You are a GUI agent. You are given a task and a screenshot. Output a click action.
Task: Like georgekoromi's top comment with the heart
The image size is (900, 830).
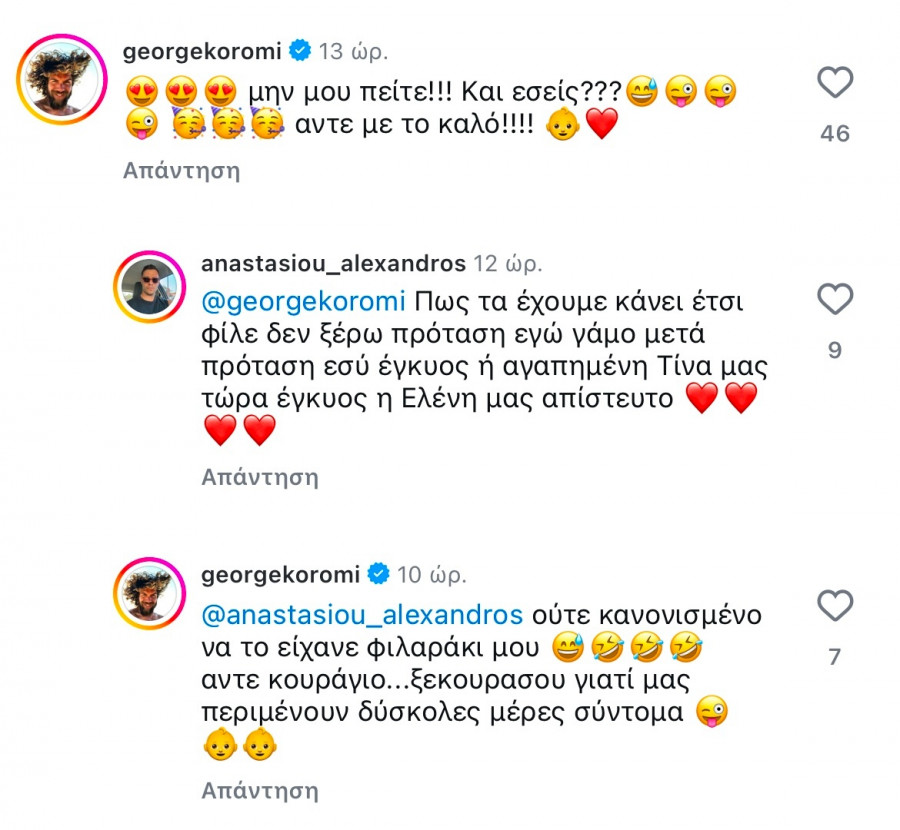point(835,83)
